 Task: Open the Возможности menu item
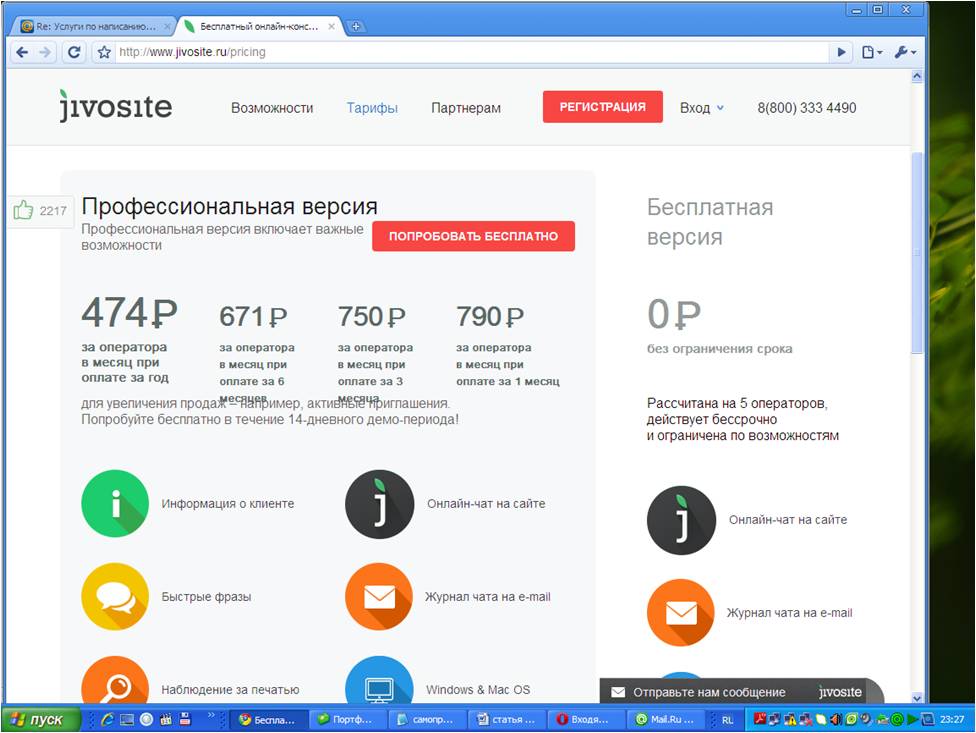[272, 108]
